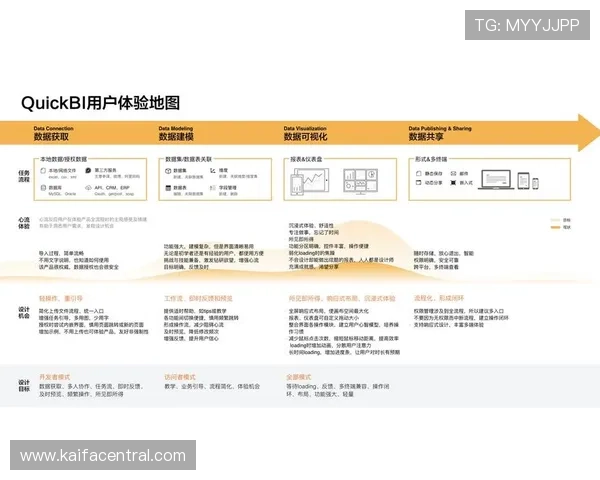The width and height of the screenshot is (600, 480).
Task: Click the 任务流程 row label
Action: (24, 176)
